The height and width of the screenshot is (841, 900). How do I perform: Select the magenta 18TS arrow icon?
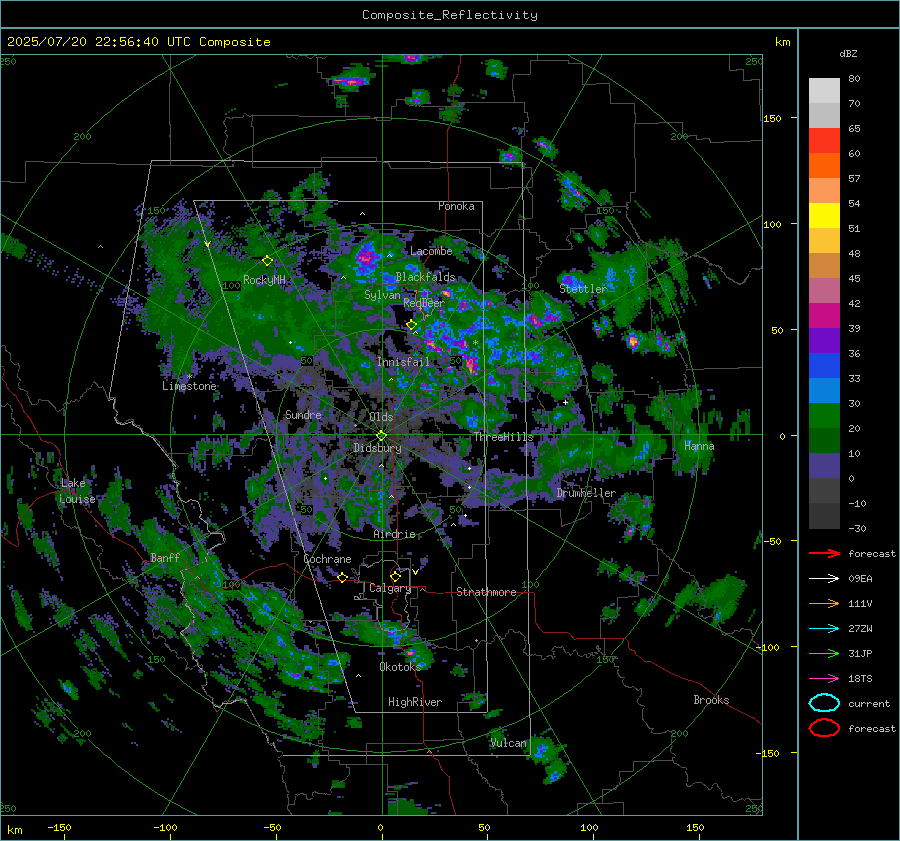click(824, 679)
